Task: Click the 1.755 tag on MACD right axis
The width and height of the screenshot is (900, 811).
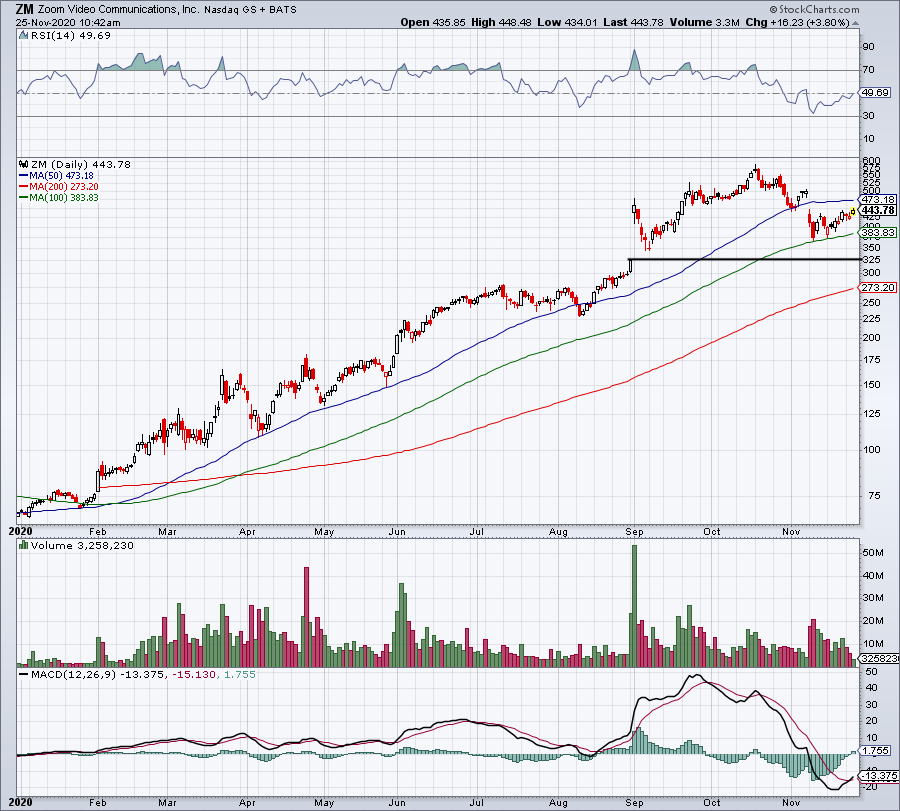Action: [x=875, y=751]
